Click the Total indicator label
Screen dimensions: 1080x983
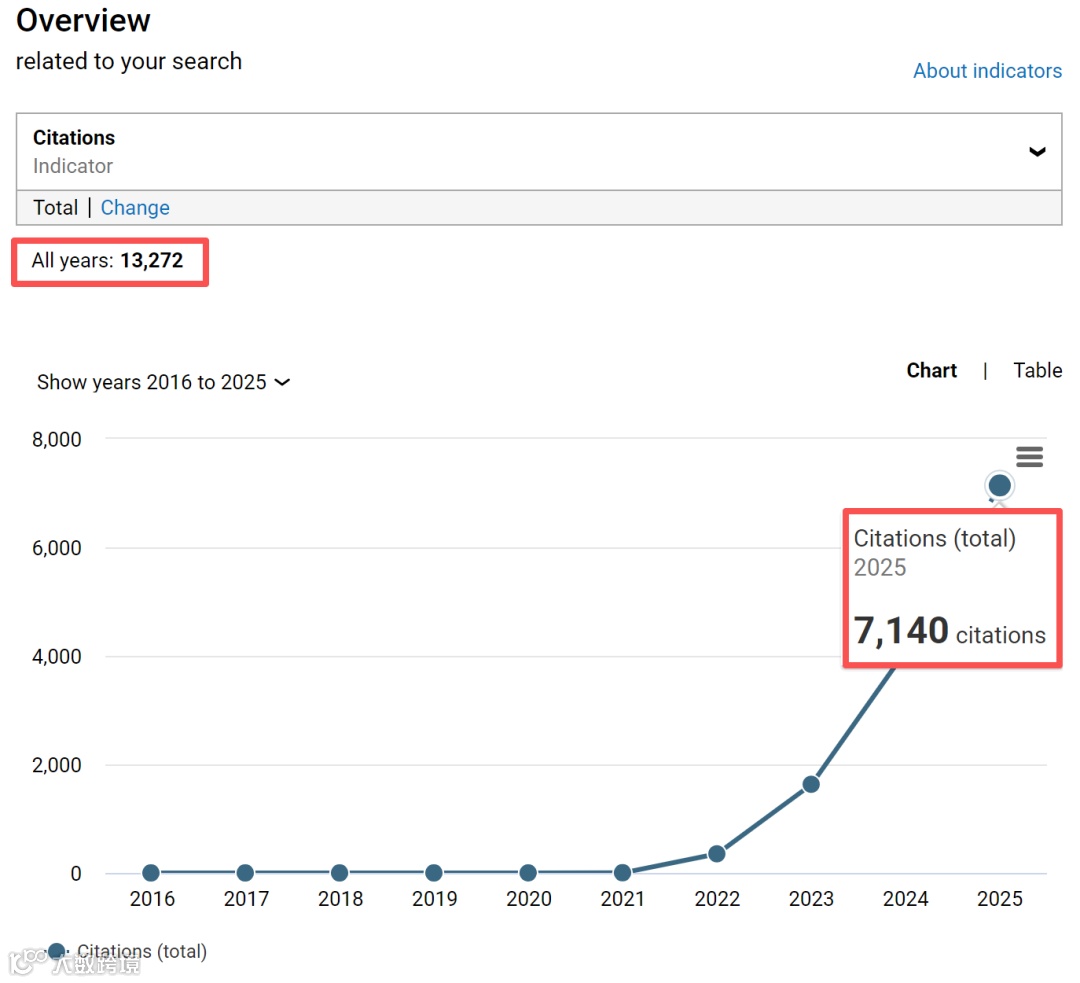click(56, 207)
